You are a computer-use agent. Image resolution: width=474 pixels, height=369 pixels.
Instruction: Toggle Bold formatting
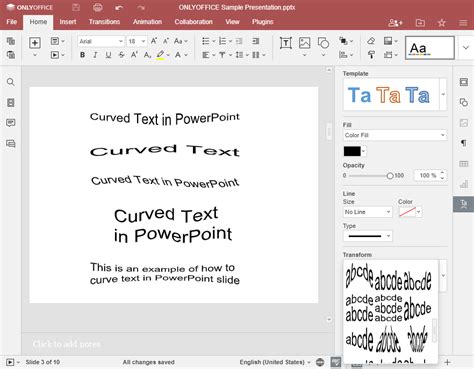pos(82,55)
